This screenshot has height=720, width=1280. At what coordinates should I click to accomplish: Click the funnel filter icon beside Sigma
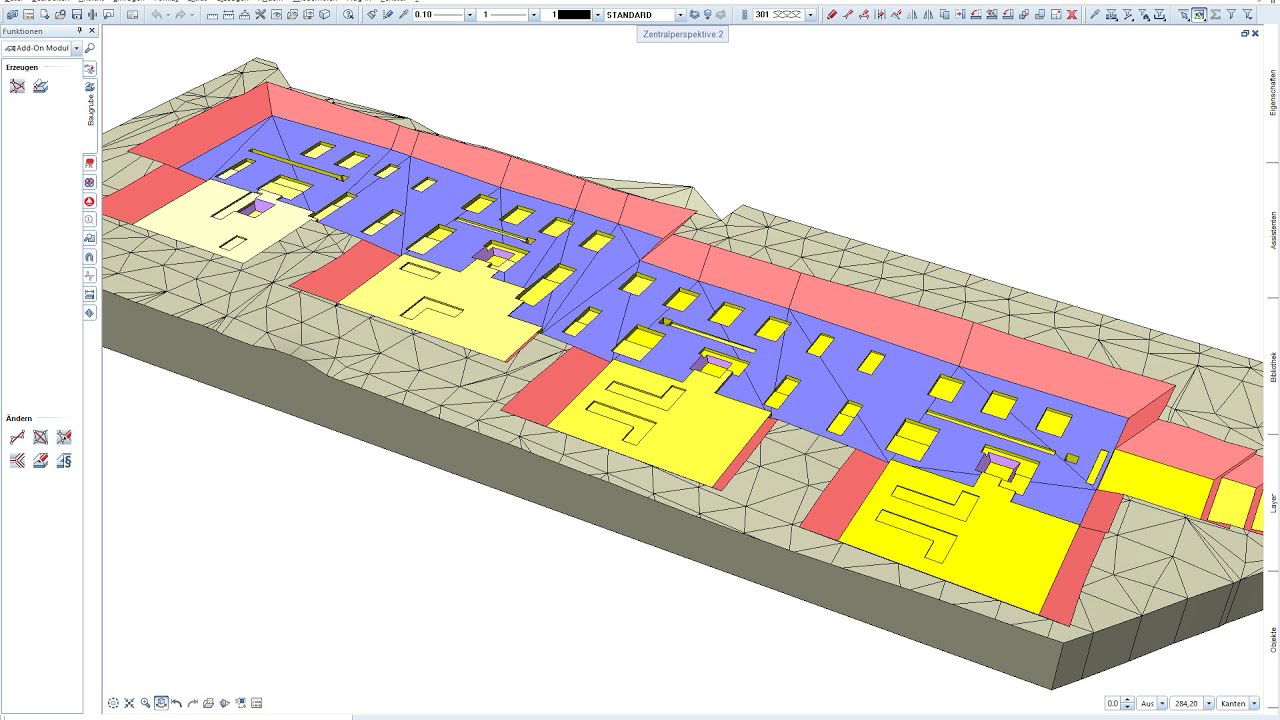[1231, 15]
